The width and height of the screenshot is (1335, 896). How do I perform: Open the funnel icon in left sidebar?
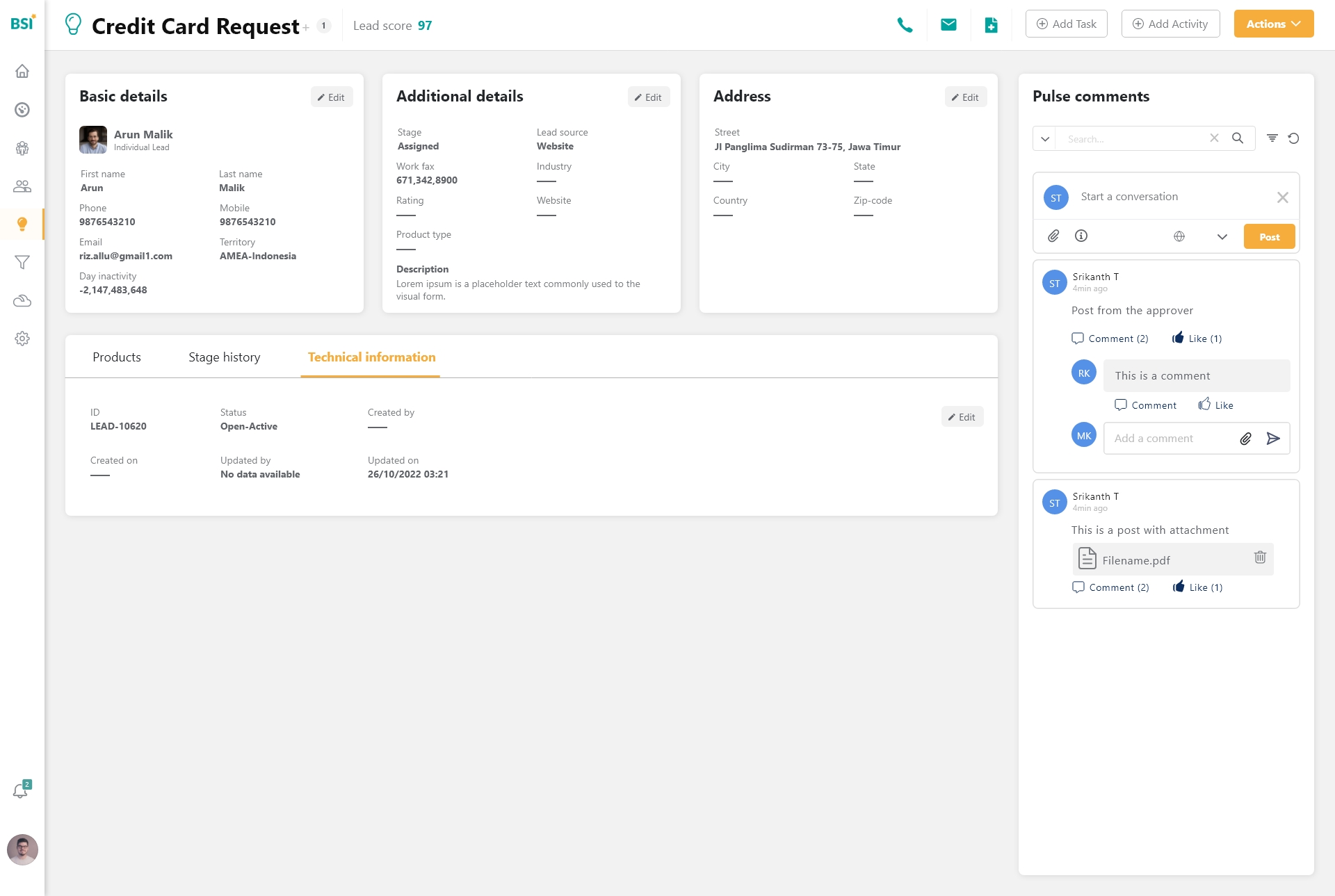click(22, 262)
